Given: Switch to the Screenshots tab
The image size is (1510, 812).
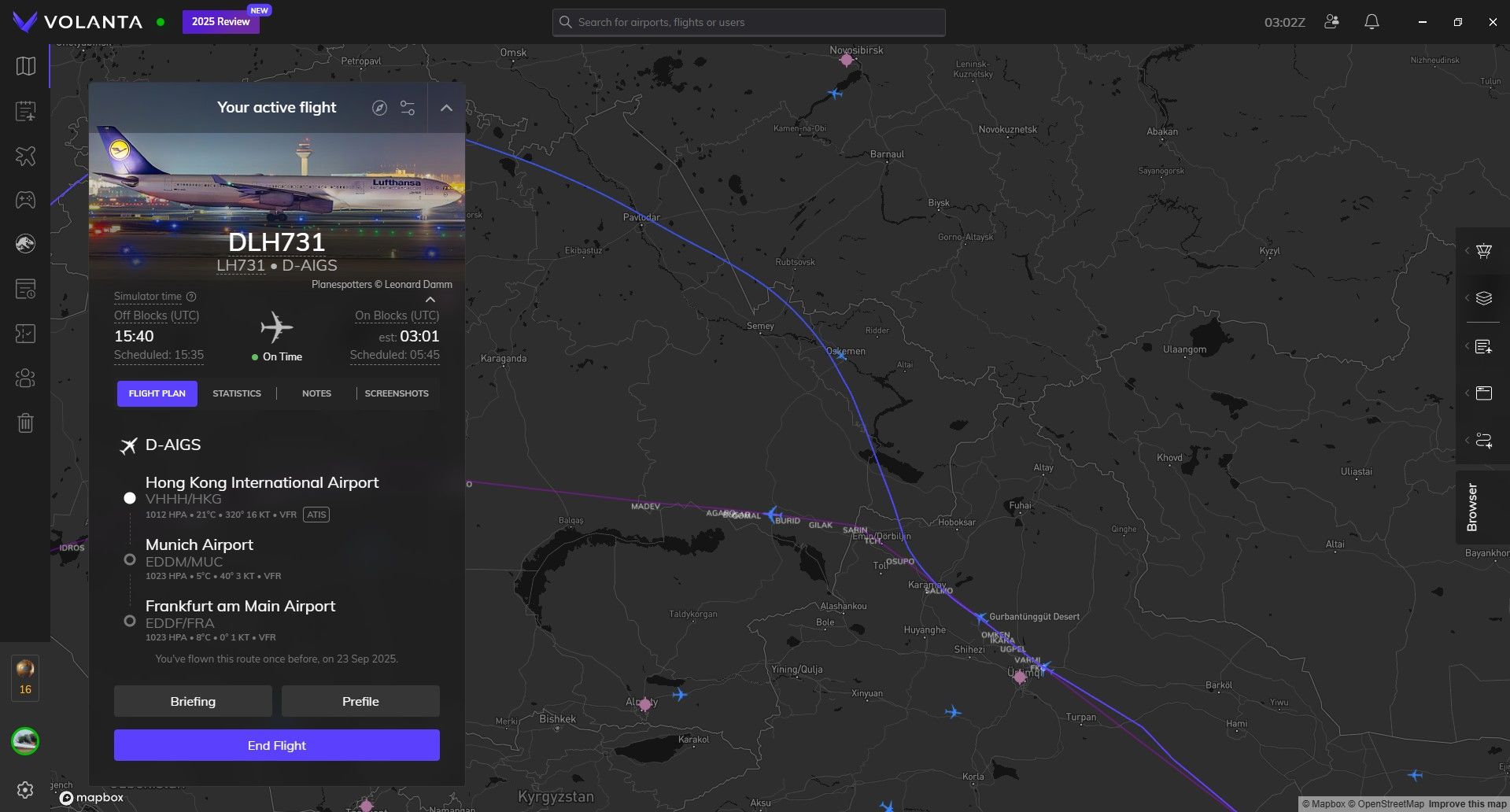Looking at the screenshot, I should tap(397, 393).
